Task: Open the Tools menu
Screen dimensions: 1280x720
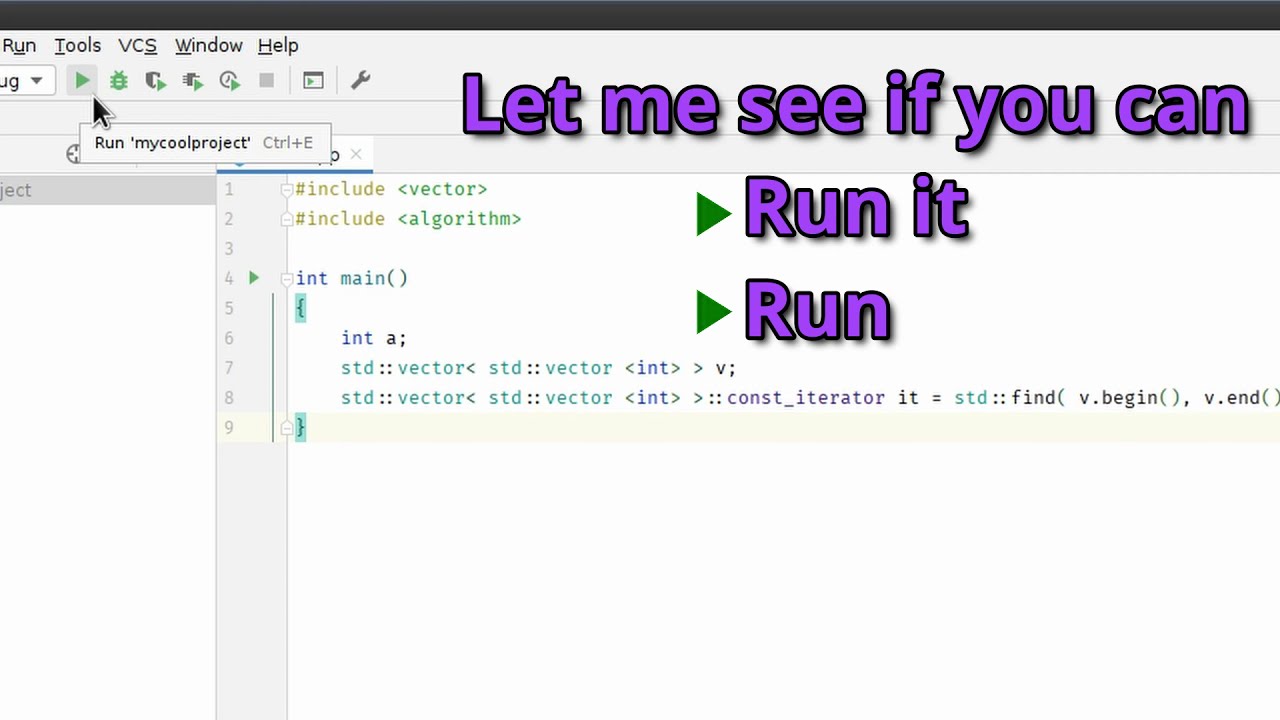Action: pyautogui.click(x=77, y=45)
